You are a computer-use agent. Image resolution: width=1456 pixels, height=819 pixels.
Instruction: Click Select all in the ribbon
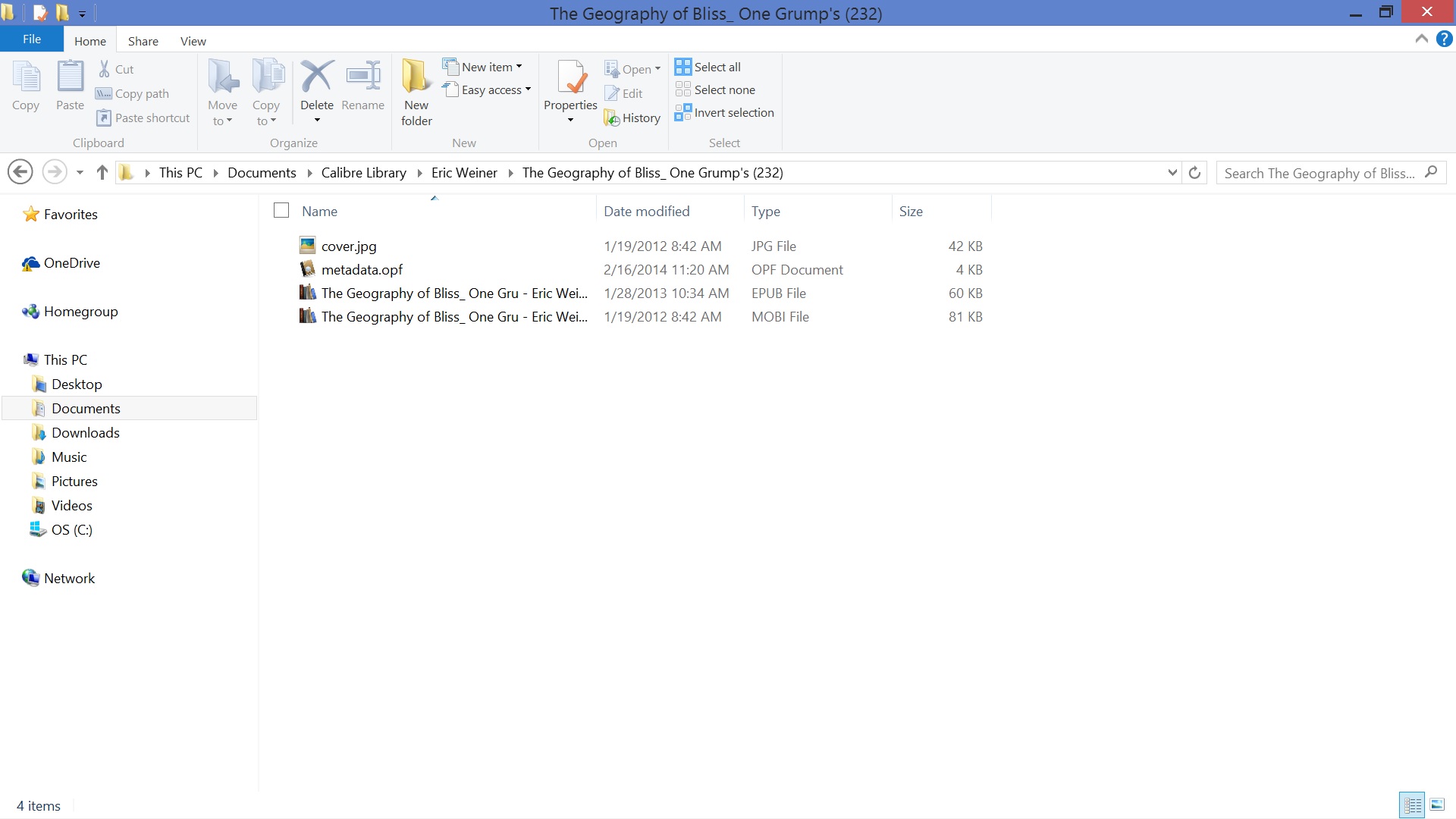[x=708, y=67]
